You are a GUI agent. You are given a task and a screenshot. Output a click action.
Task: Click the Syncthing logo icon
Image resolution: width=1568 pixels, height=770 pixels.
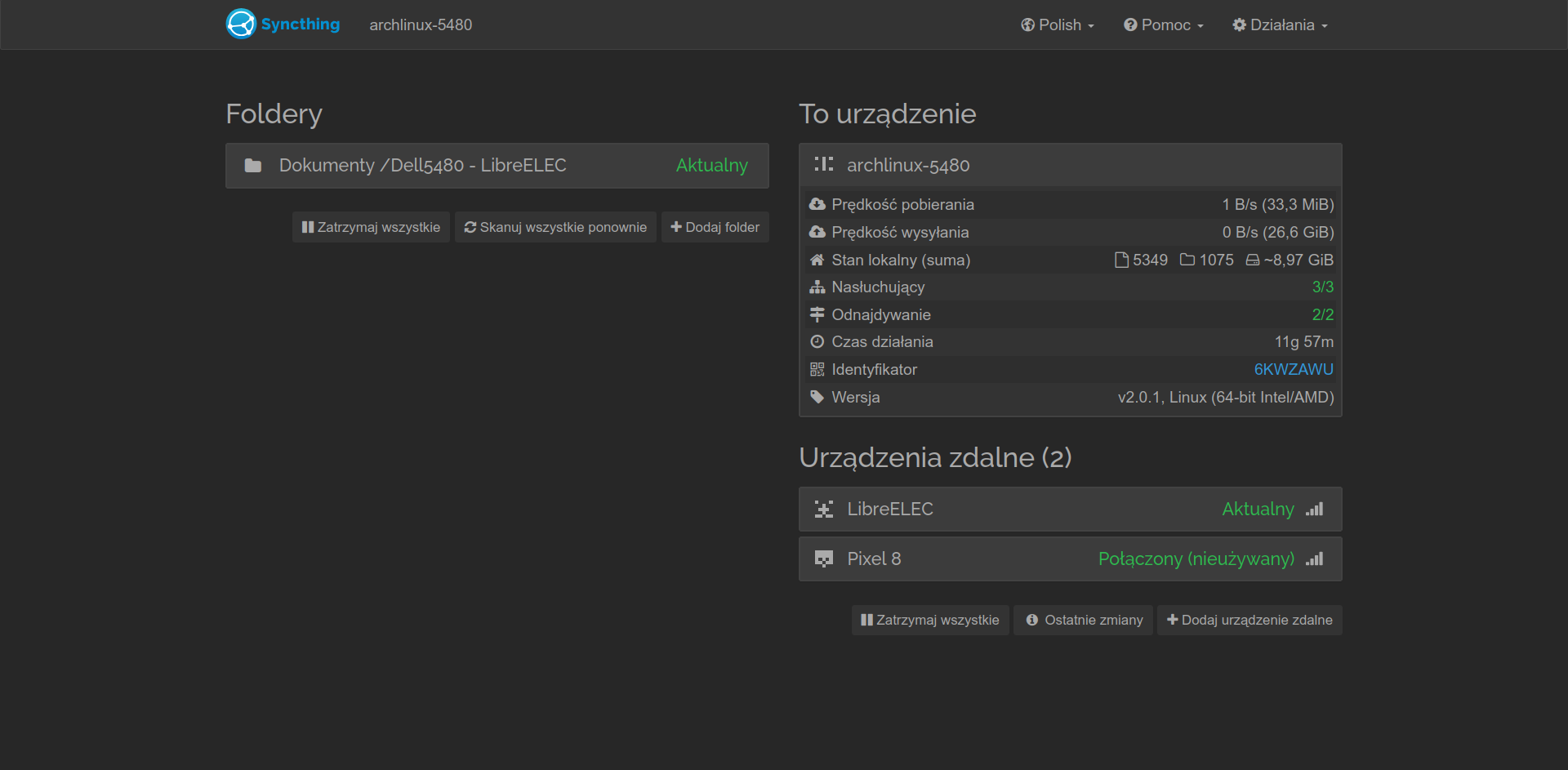point(241,24)
